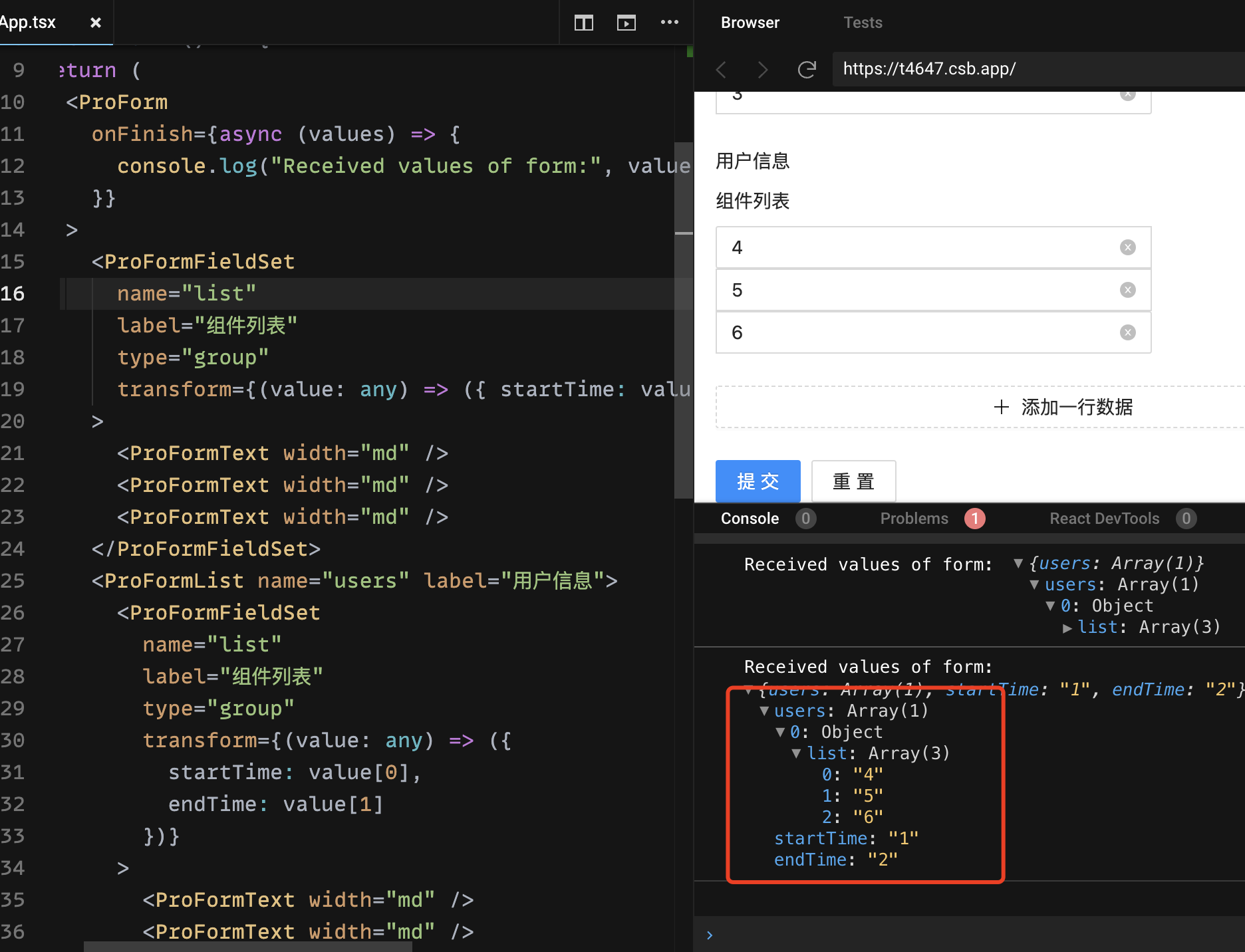The image size is (1245, 952).
Task: Click the split editor layout icon
Action: click(x=583, y=22)
